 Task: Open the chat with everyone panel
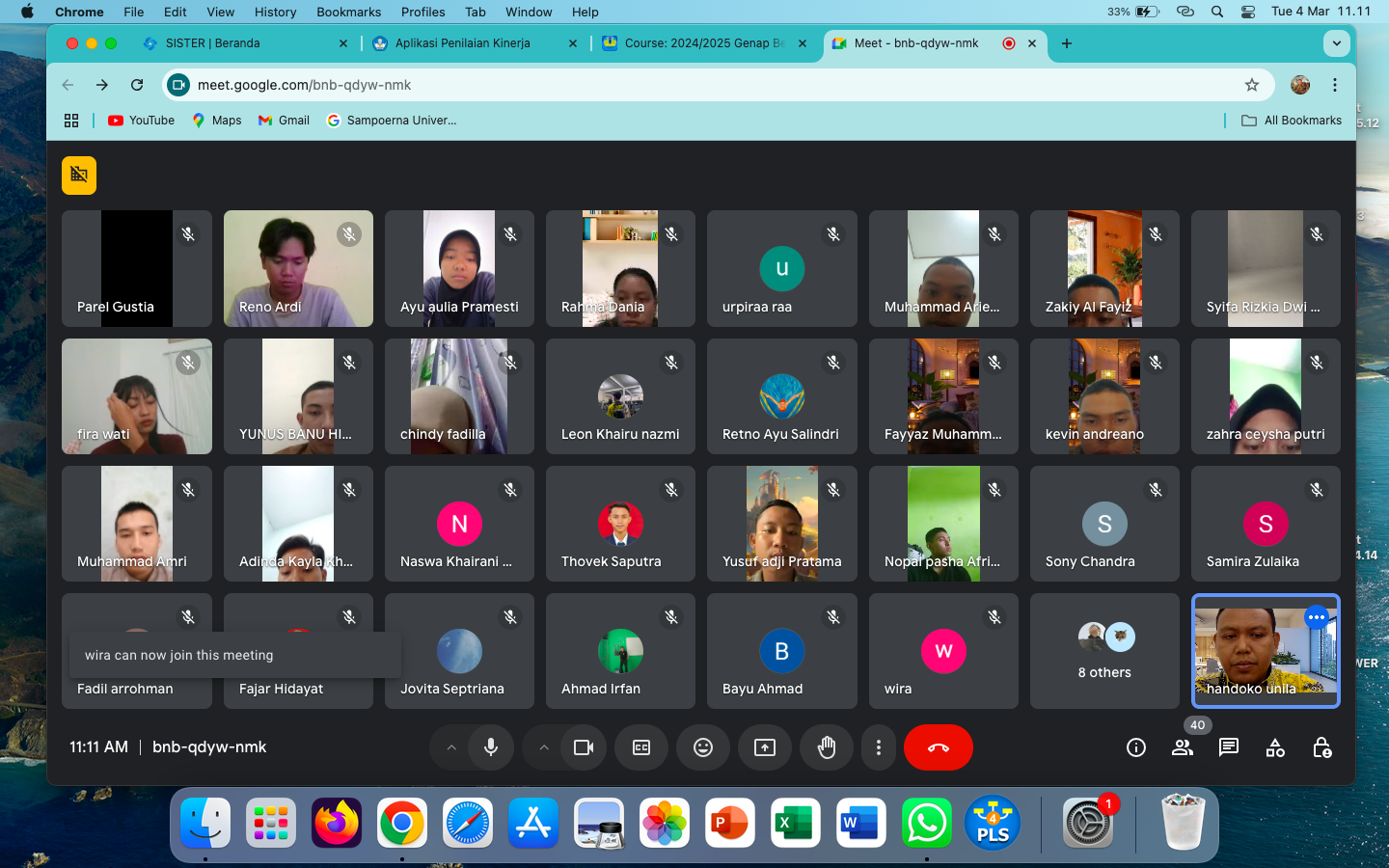pyautogui.click(x=1228, y=747)
